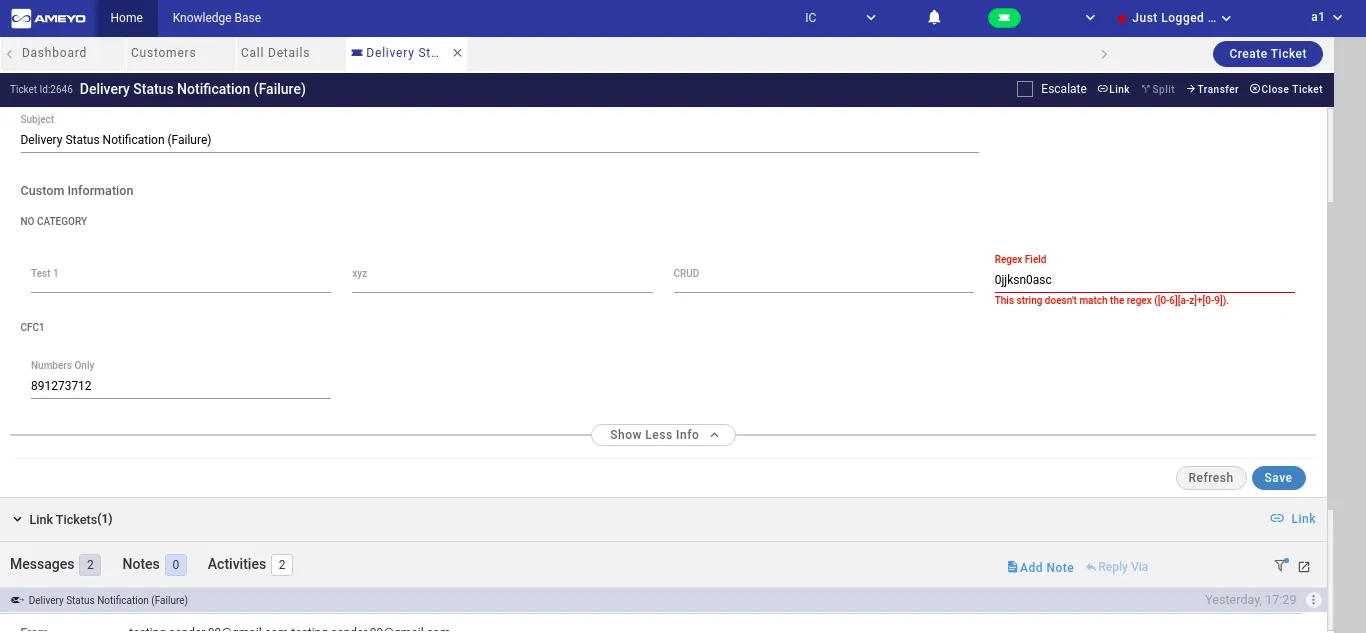
Task: Switch to Call Details tab
Action: (275, 53)
